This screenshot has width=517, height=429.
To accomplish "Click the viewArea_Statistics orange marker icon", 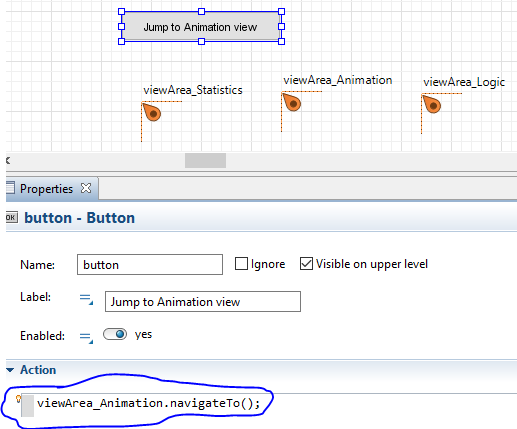I will coord(152,112).
